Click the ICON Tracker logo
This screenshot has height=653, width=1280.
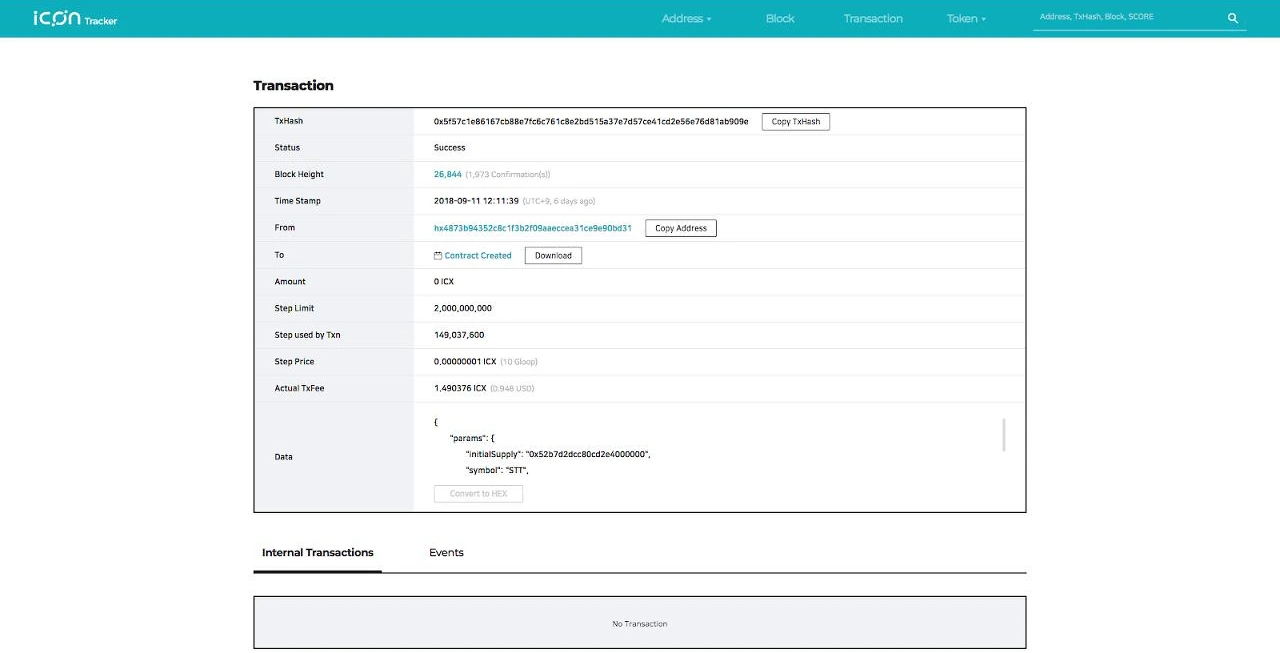(75, 18)
